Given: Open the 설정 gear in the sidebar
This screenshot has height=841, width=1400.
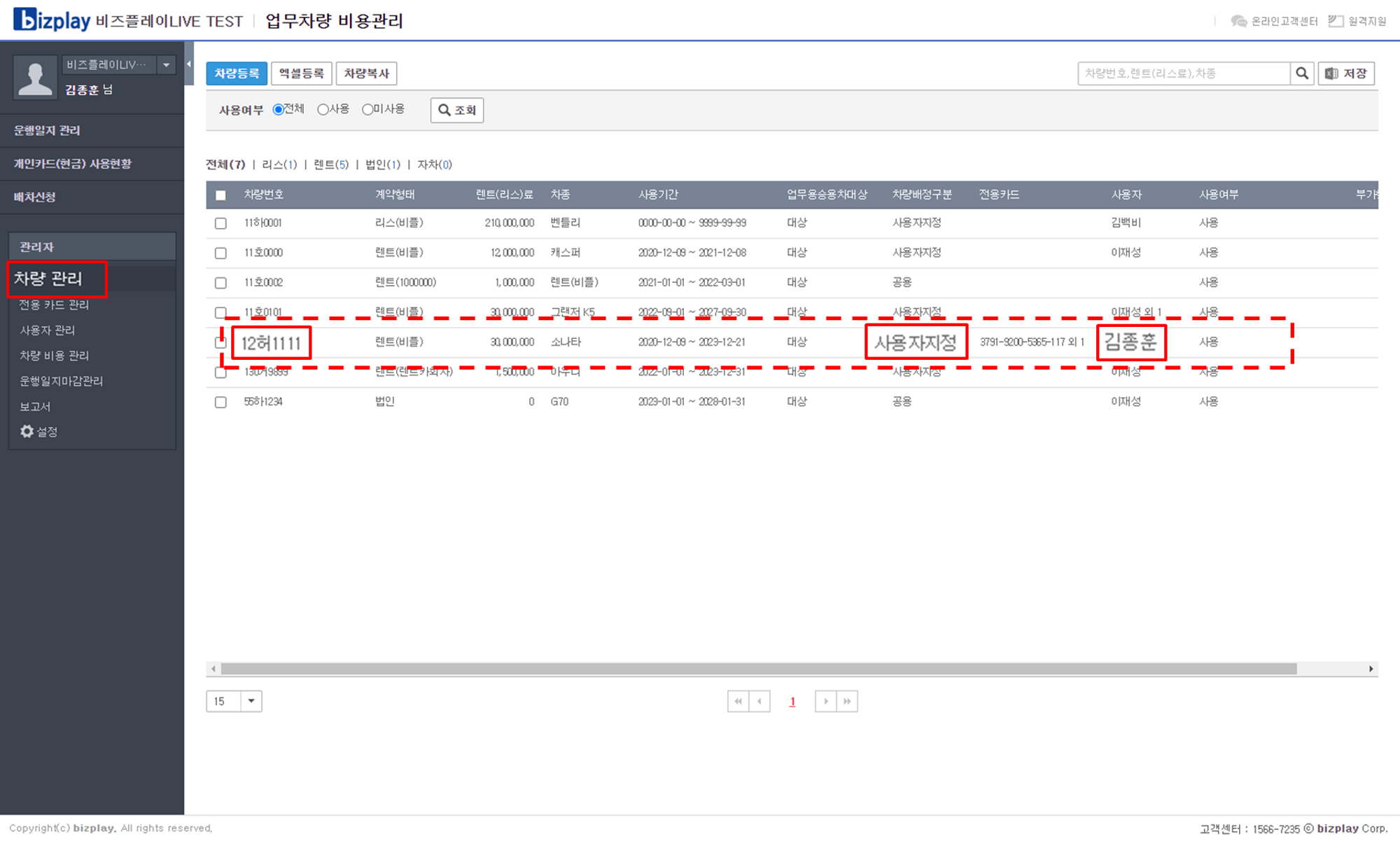Looking at the screenshot, I should (x=39, y=431).
